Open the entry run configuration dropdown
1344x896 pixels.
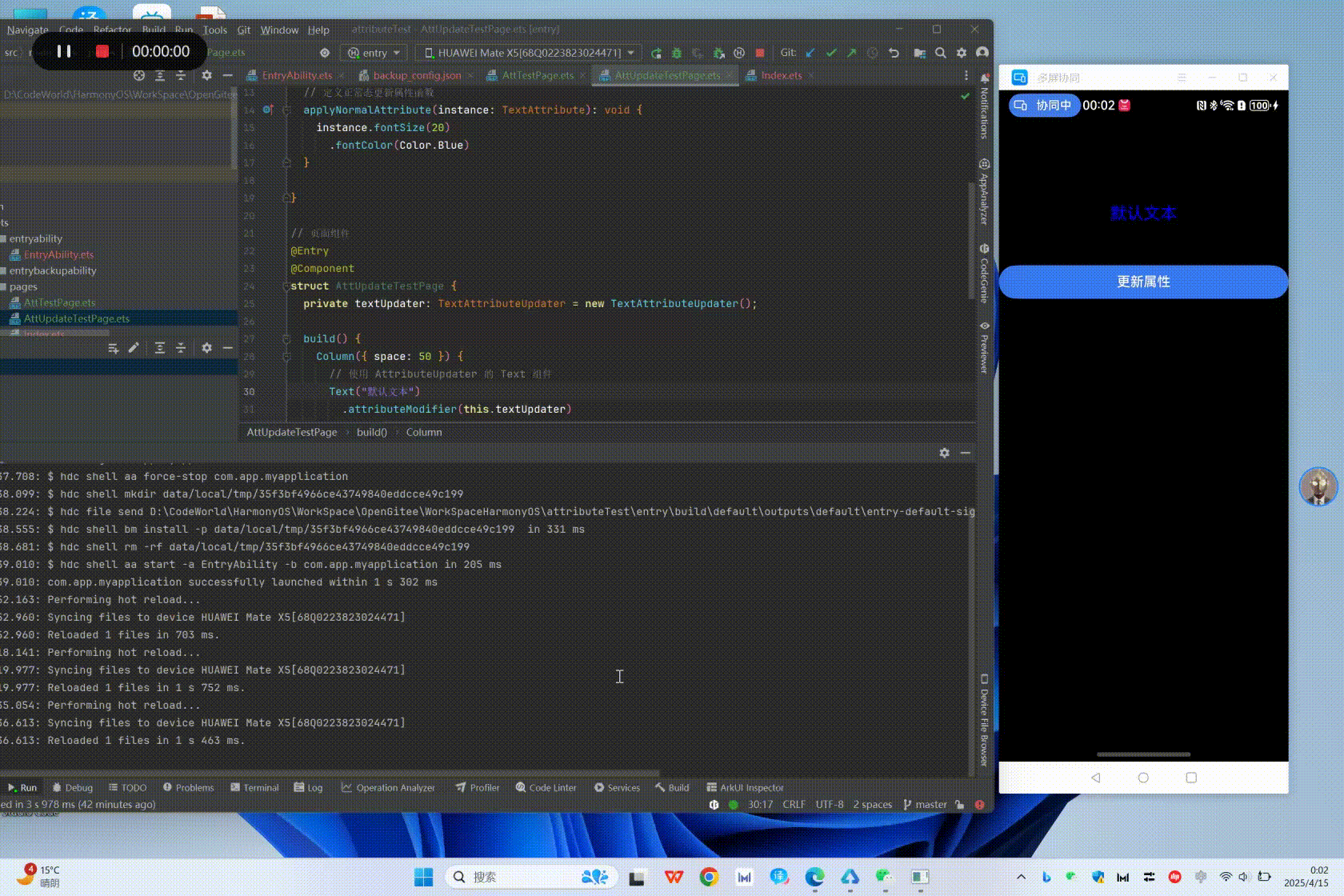[374, 53]
